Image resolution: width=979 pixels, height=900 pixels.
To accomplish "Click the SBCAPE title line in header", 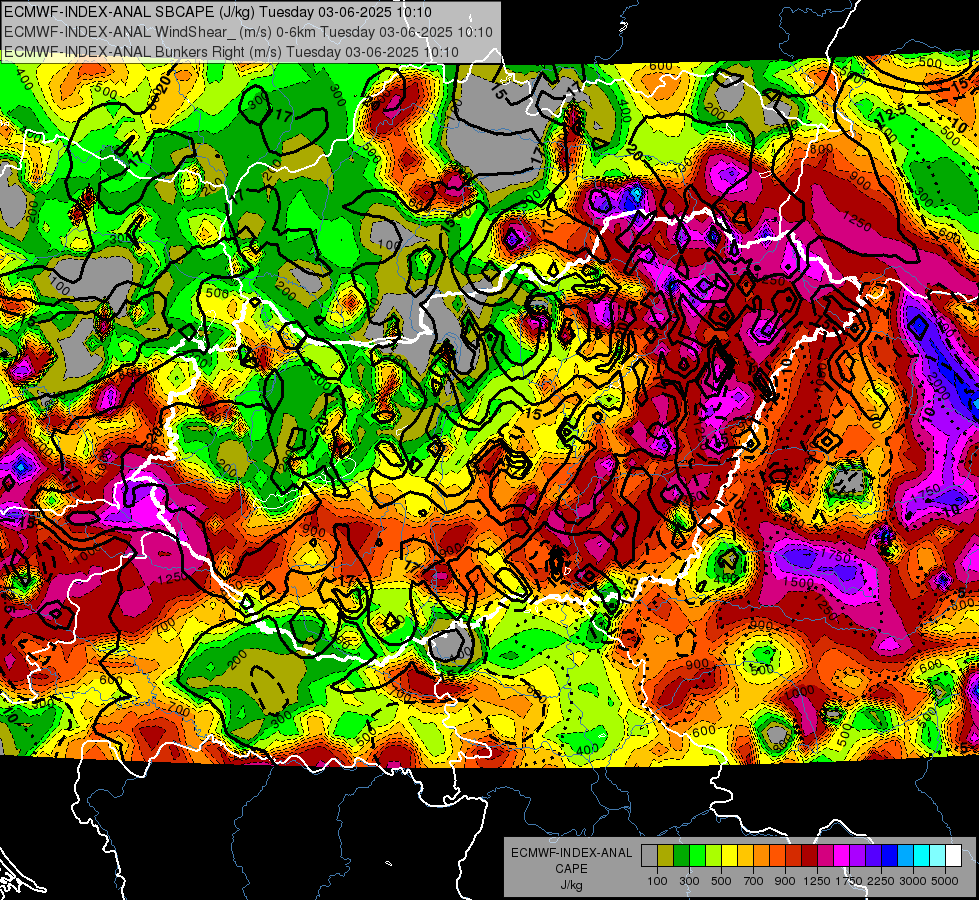I will click(217, 12).
